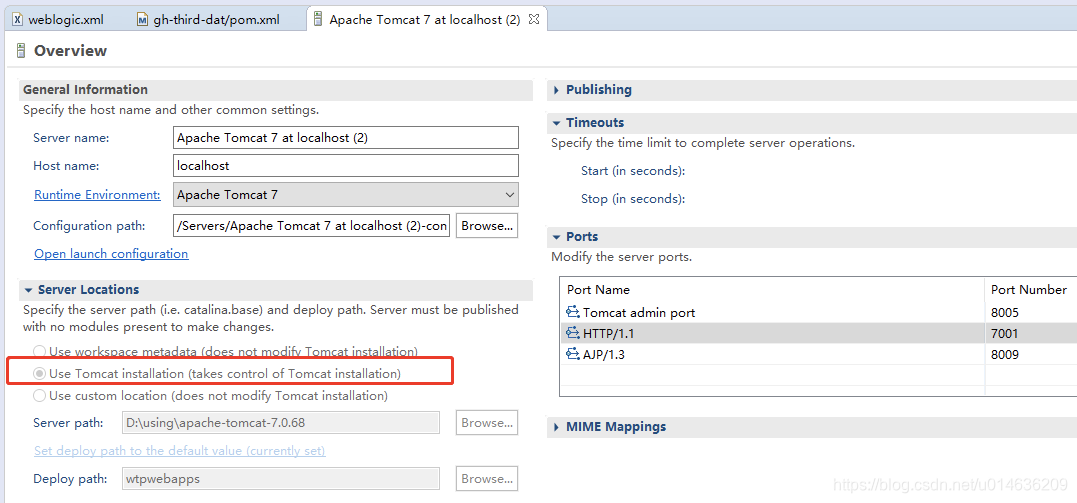This screenshot has width=1077, height=503.
Task: Click the pom.xml Maven file icon
Action: pos(142,19)
